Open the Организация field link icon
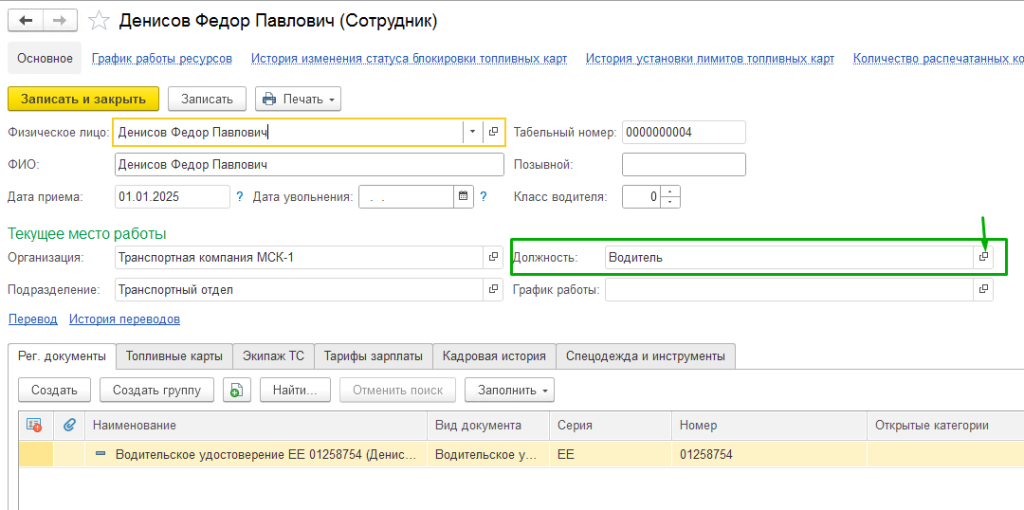Viewport: 1024px width, 510px height. tap(493, 257)
